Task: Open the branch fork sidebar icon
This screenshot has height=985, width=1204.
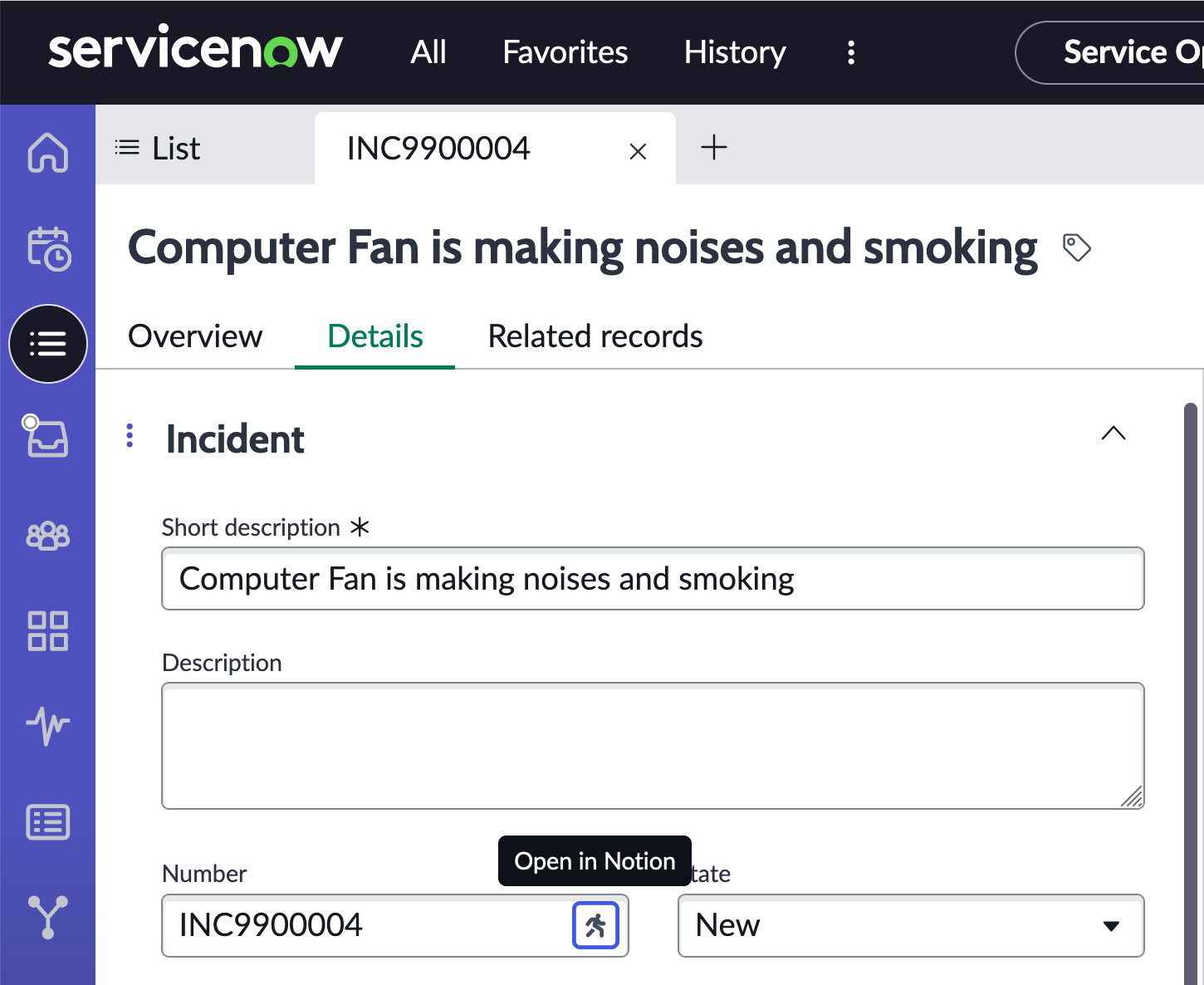Action: point(48,917)
